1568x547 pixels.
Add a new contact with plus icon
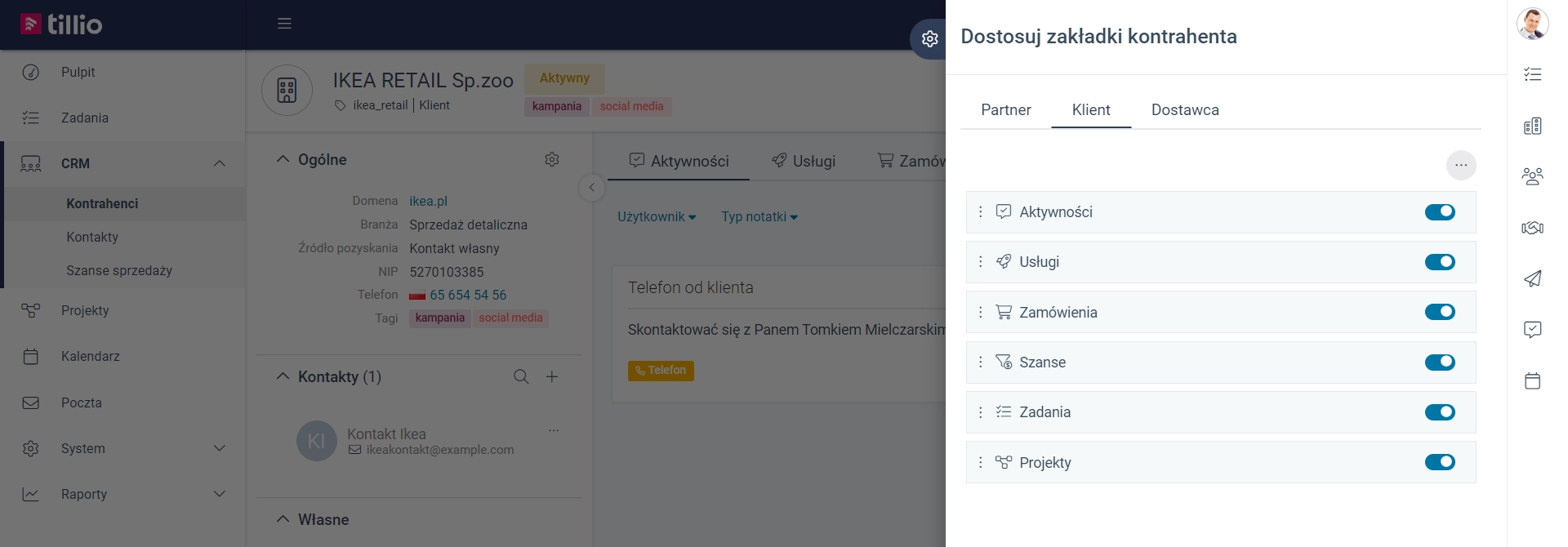coord(552,376)
